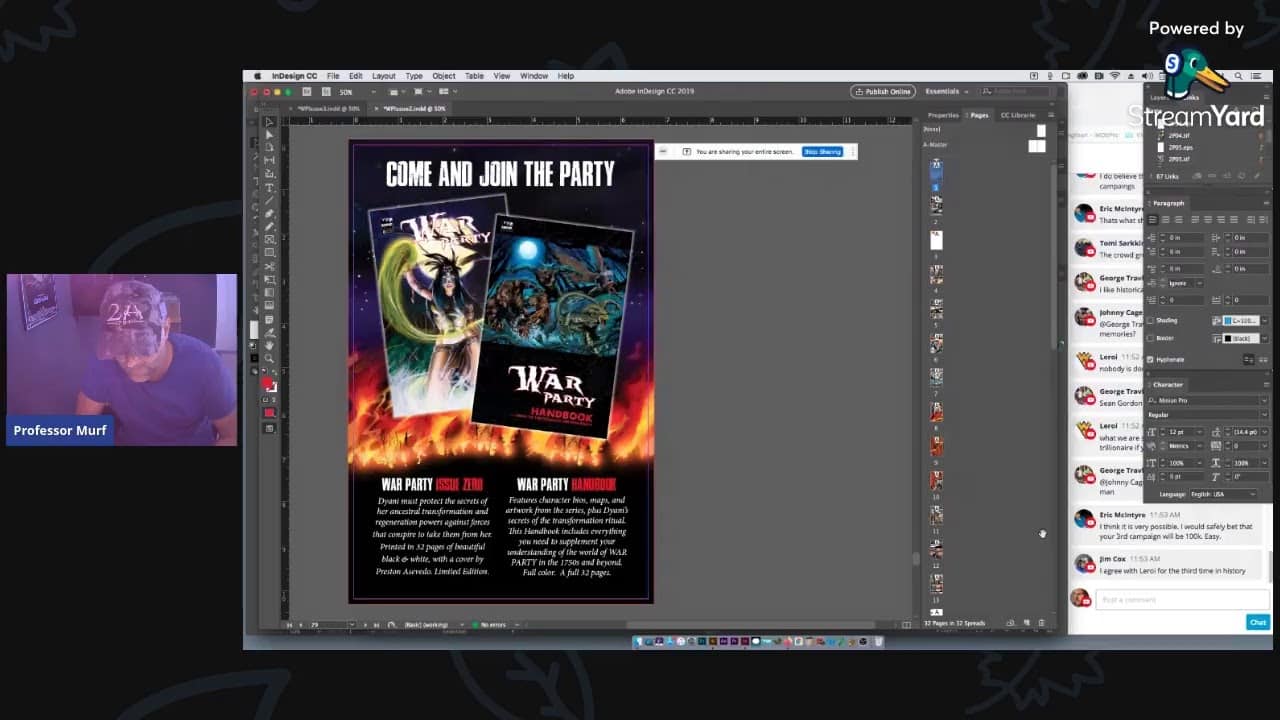Select the Type tool
Image resolution: width=1280 pixels, height=720 pixels.
click(x=269, y=187)
